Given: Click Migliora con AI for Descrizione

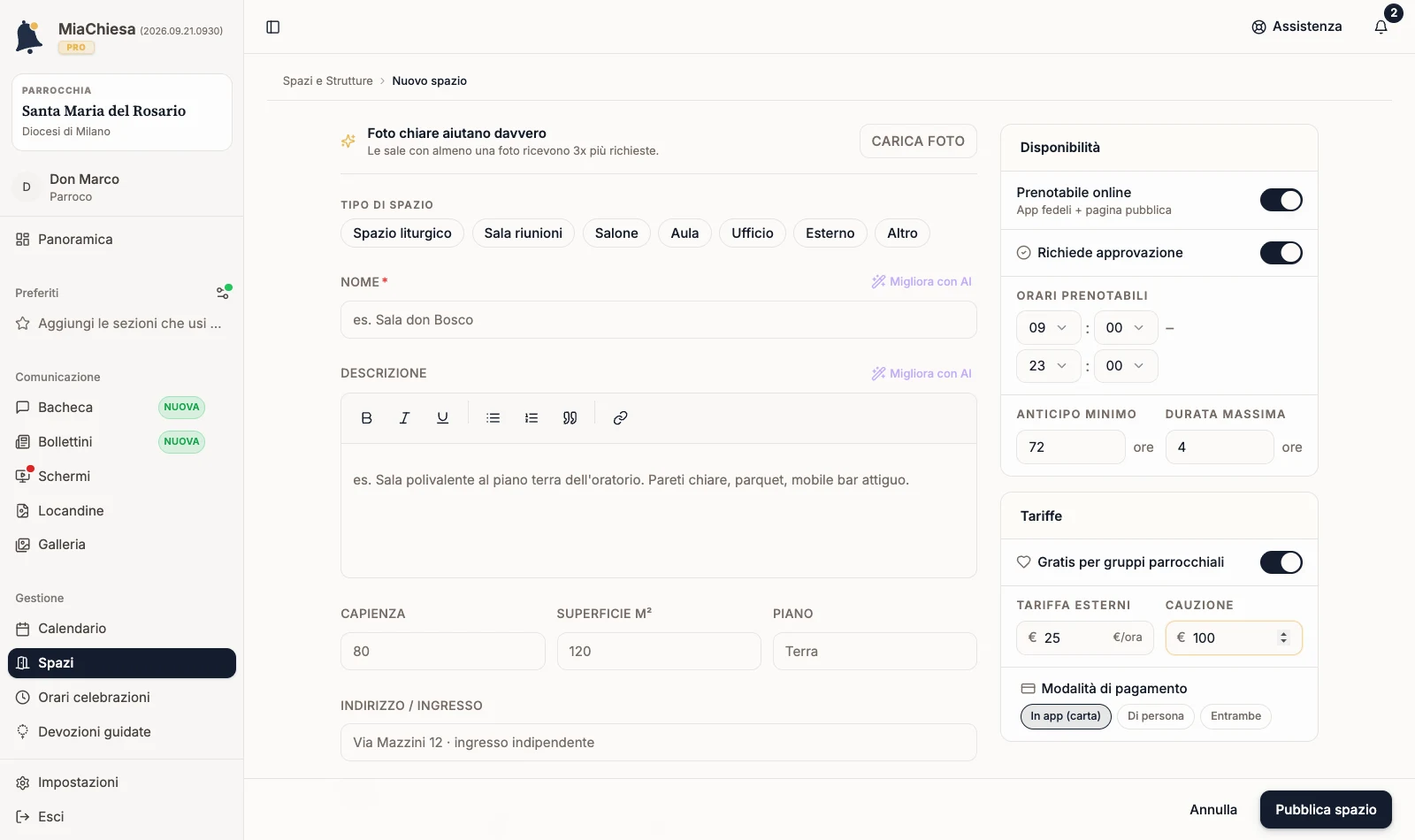Looking at the screenshot, I should point(922,374).
